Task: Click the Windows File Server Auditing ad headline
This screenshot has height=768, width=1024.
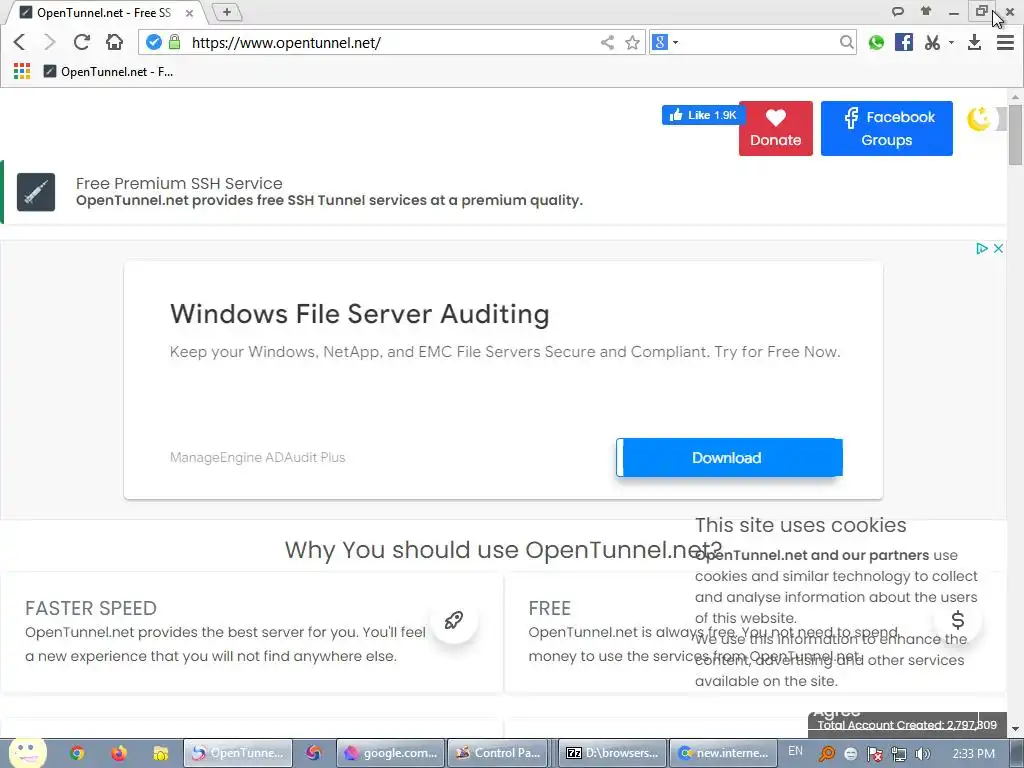Action: [x=359, y=314]
